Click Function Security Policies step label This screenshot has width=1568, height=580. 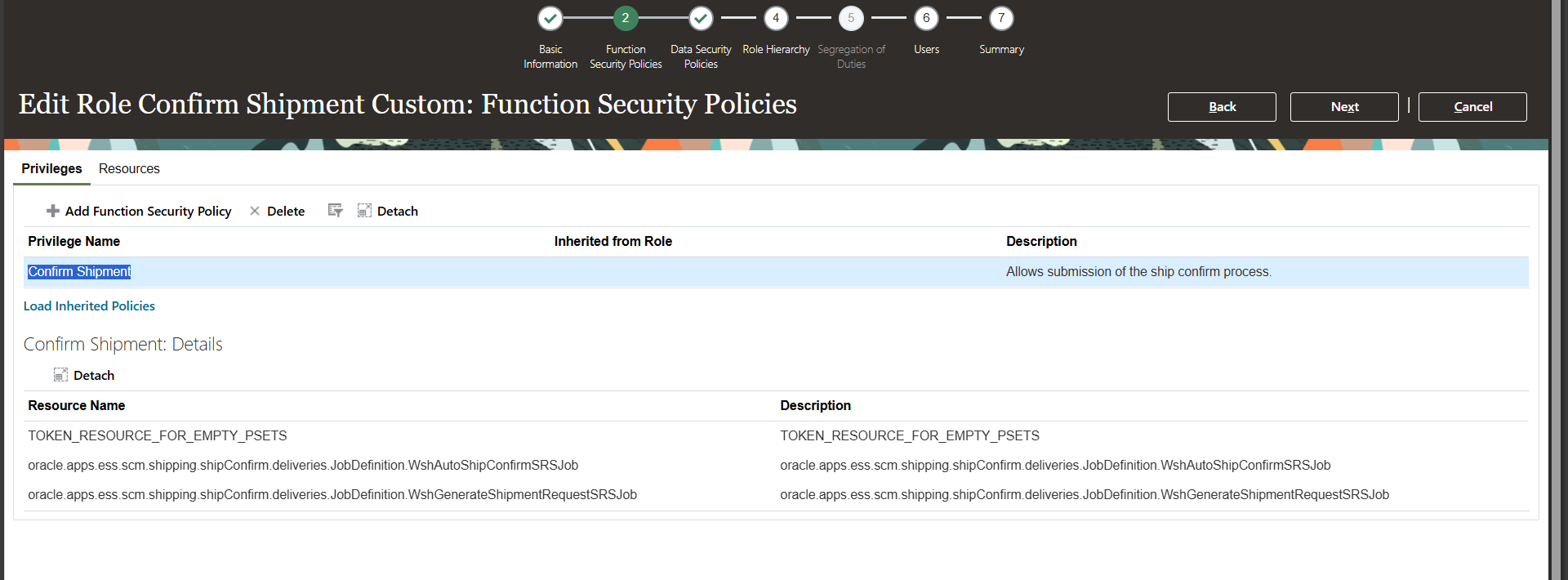pyautogui.click(x=626, y=56)
